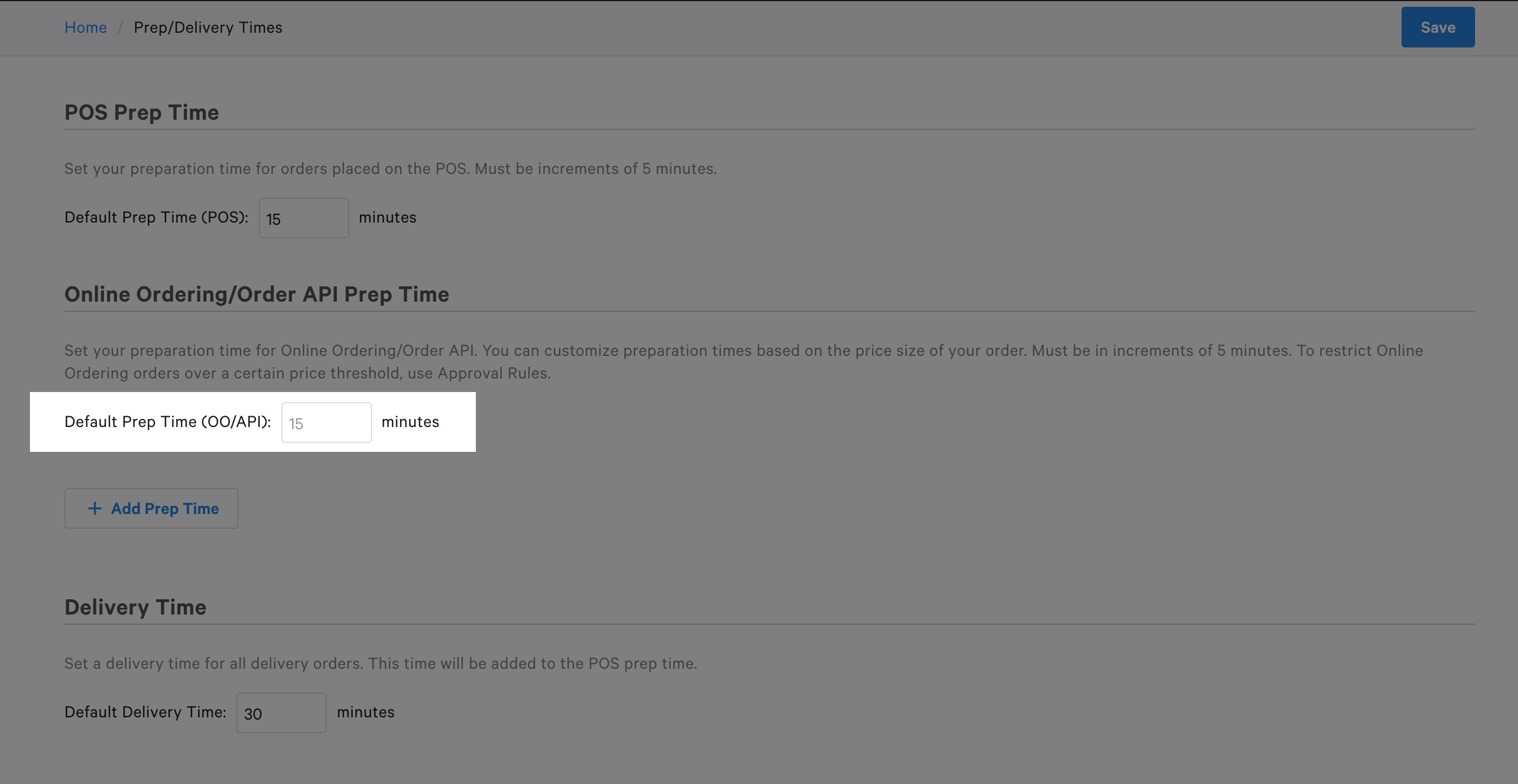
Task: Click the Default Prep Time (OO/API) label
Action: 167,422
